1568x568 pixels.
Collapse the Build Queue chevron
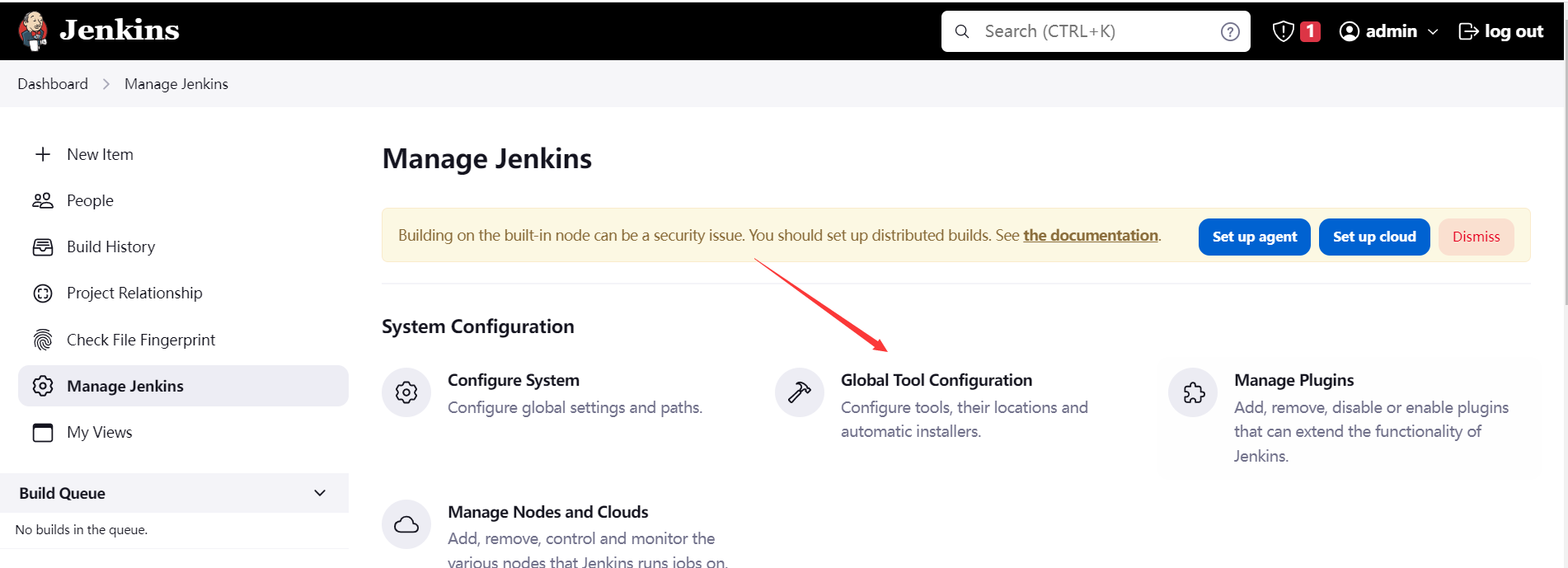click(320, 493)
